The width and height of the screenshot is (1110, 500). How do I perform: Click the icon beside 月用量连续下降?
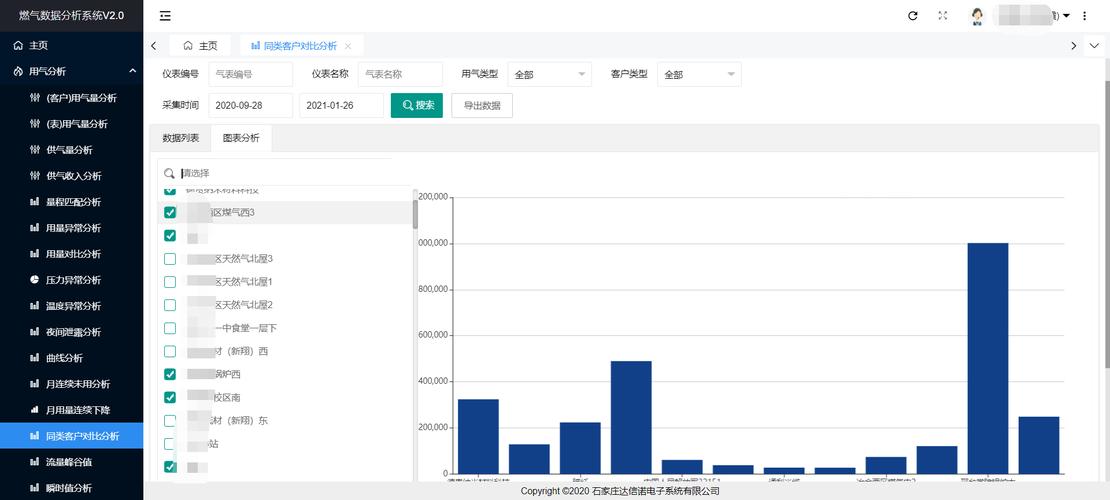[34, 410]
